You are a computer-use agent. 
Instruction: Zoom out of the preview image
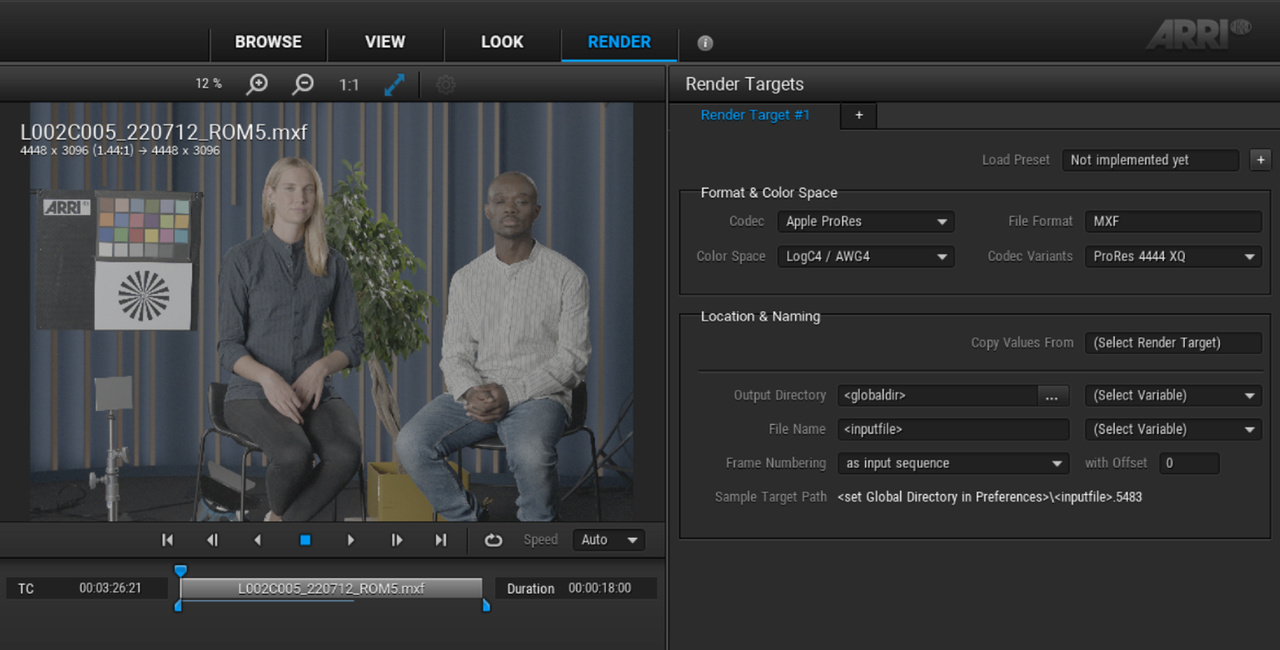coord(303,84)
